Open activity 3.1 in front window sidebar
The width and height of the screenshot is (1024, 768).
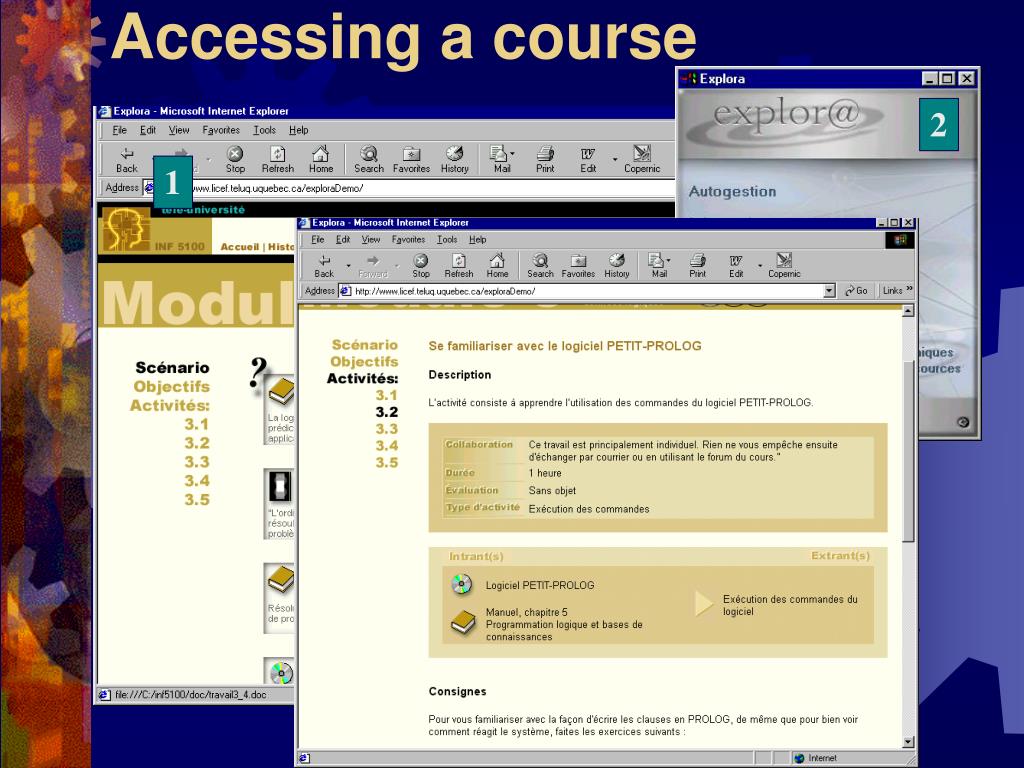tap(386, 395)
